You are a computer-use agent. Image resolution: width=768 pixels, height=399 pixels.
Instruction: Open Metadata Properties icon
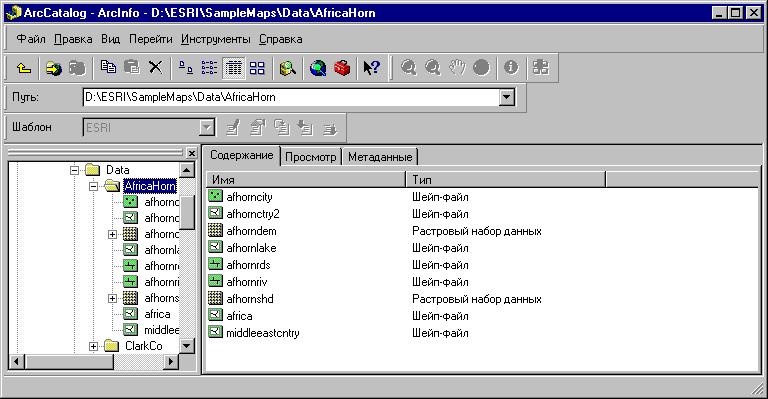[257, 128]
